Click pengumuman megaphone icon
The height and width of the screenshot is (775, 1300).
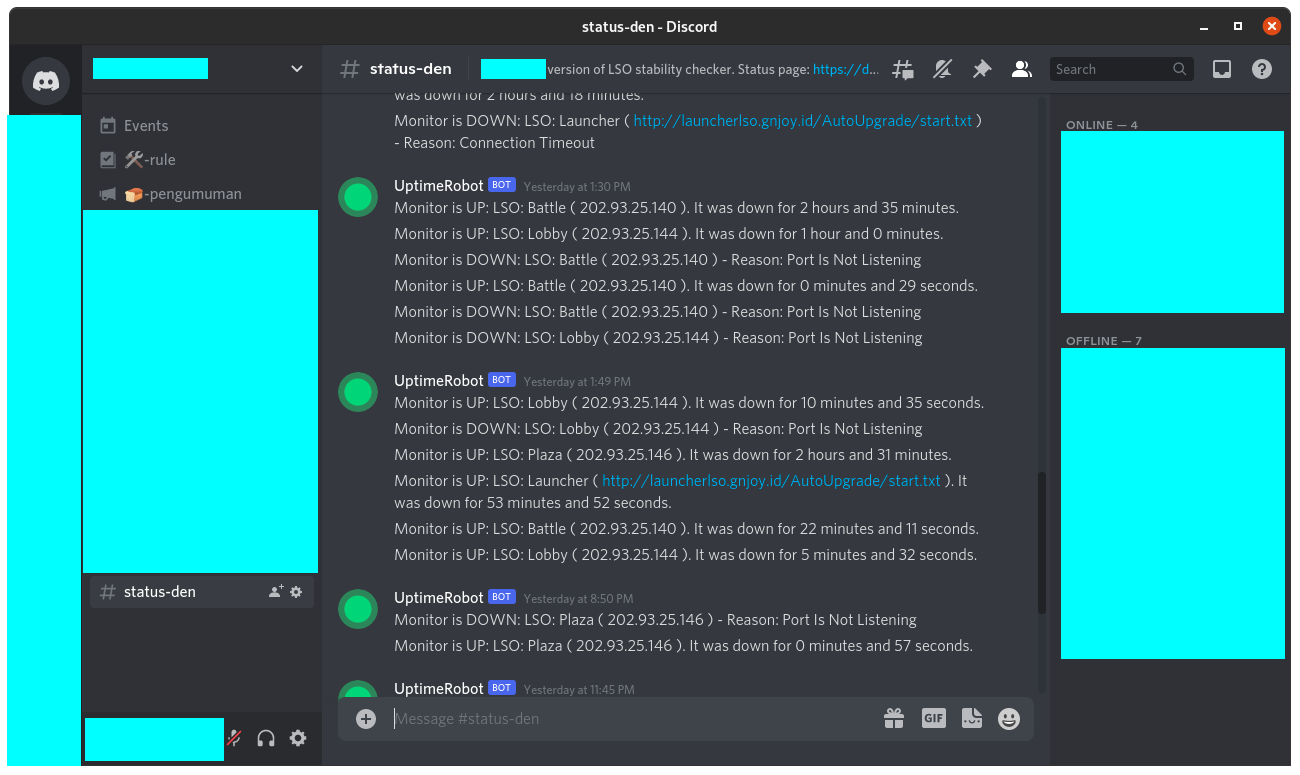pyautogui.click(x=108, y=194)
